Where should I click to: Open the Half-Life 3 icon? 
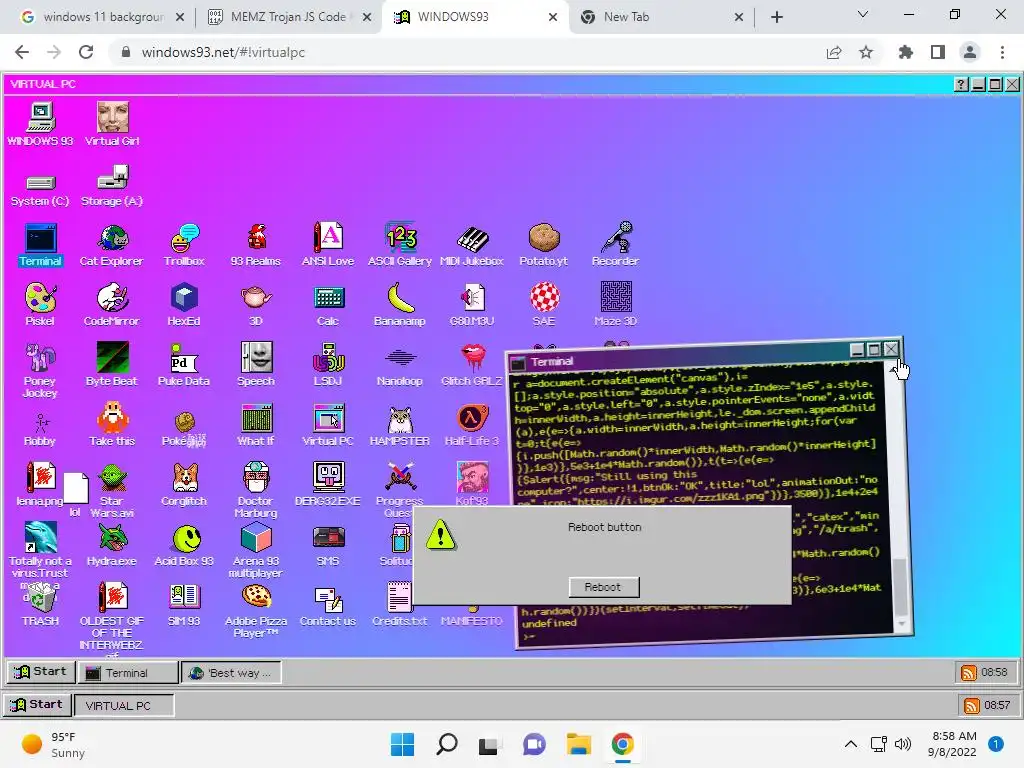pyautogui.click(x=472, y=425)
